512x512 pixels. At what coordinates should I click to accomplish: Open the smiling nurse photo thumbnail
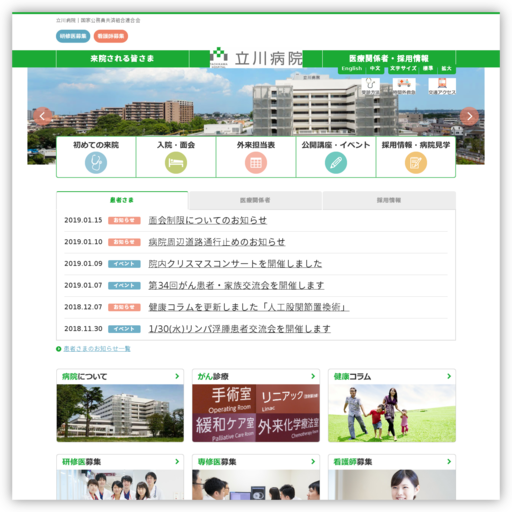tap(392, 485)
